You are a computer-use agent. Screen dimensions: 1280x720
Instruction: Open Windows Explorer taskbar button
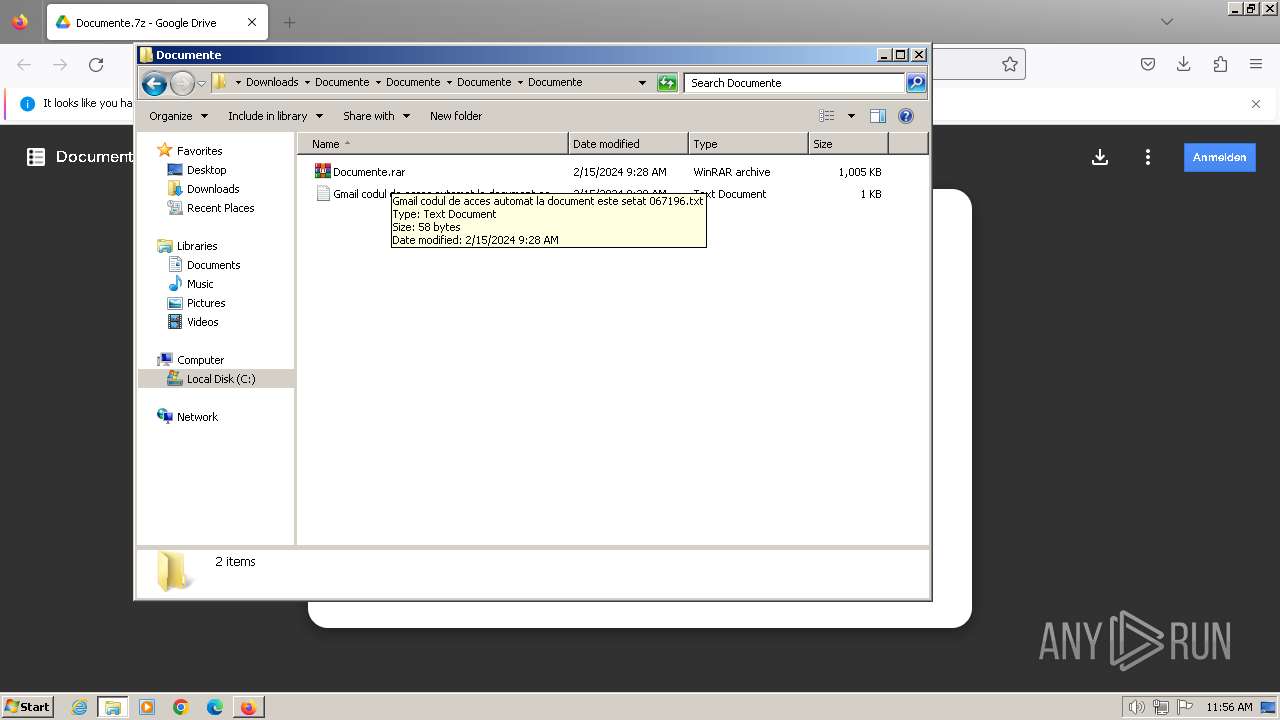[112, 707]
